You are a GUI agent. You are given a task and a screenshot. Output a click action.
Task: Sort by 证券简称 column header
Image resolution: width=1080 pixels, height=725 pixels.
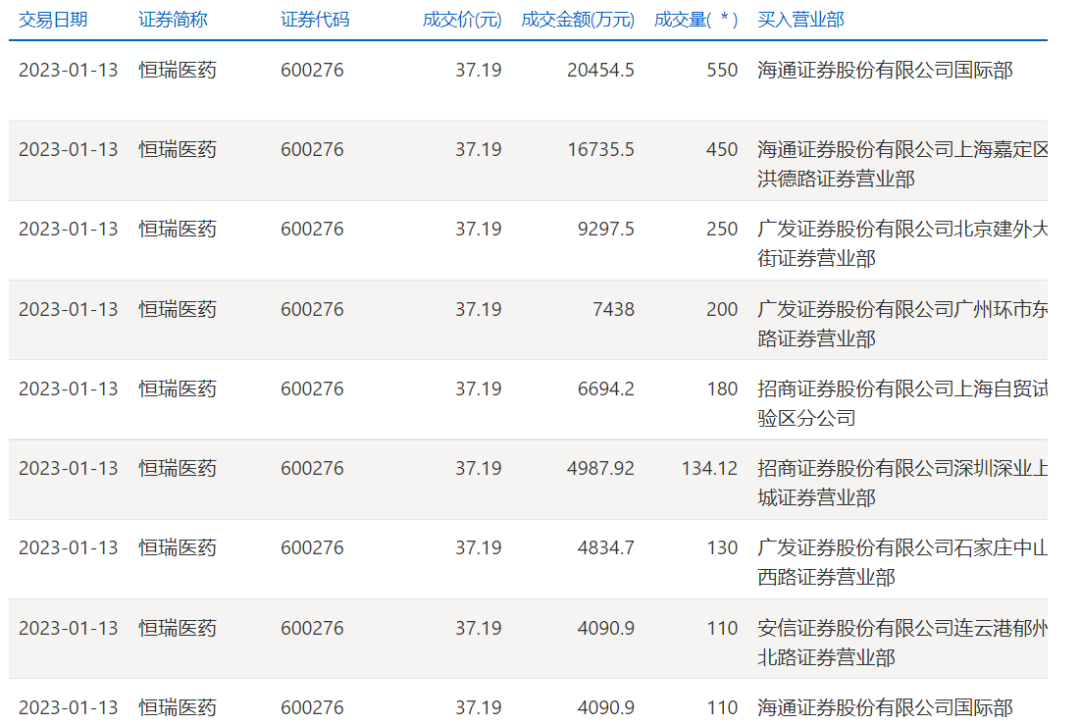[173, 20]
